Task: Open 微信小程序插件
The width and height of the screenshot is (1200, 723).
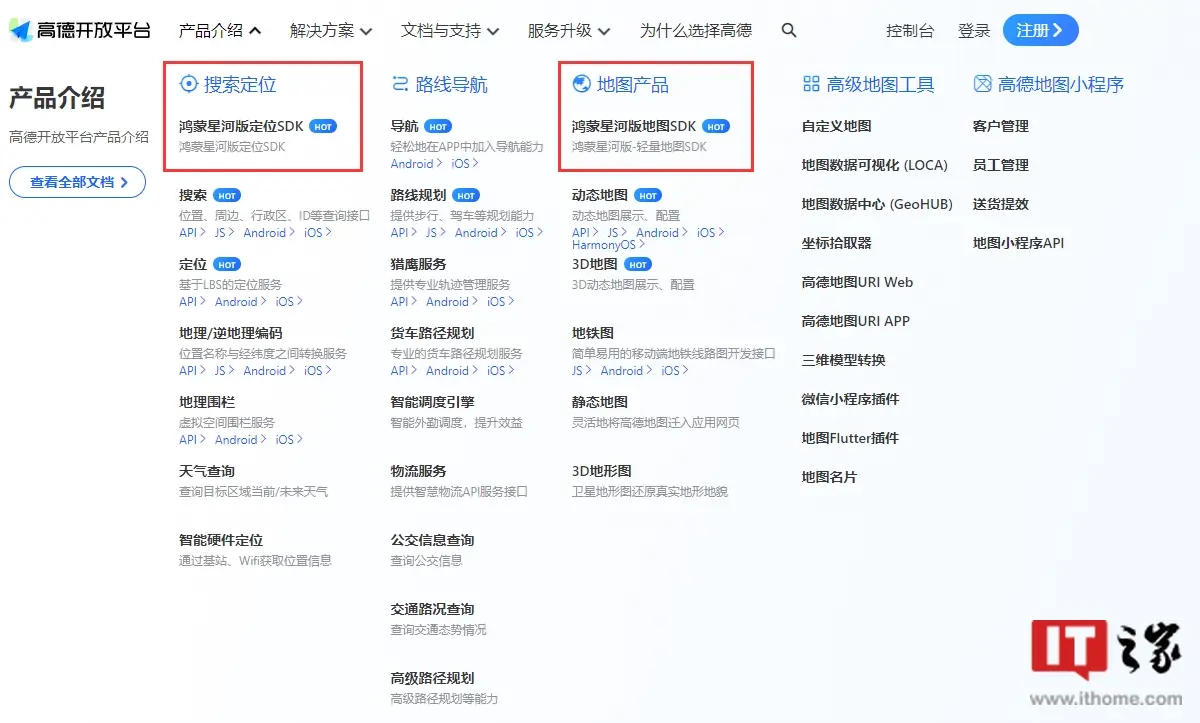Action: pyautogui.click(x=851, y=399)
